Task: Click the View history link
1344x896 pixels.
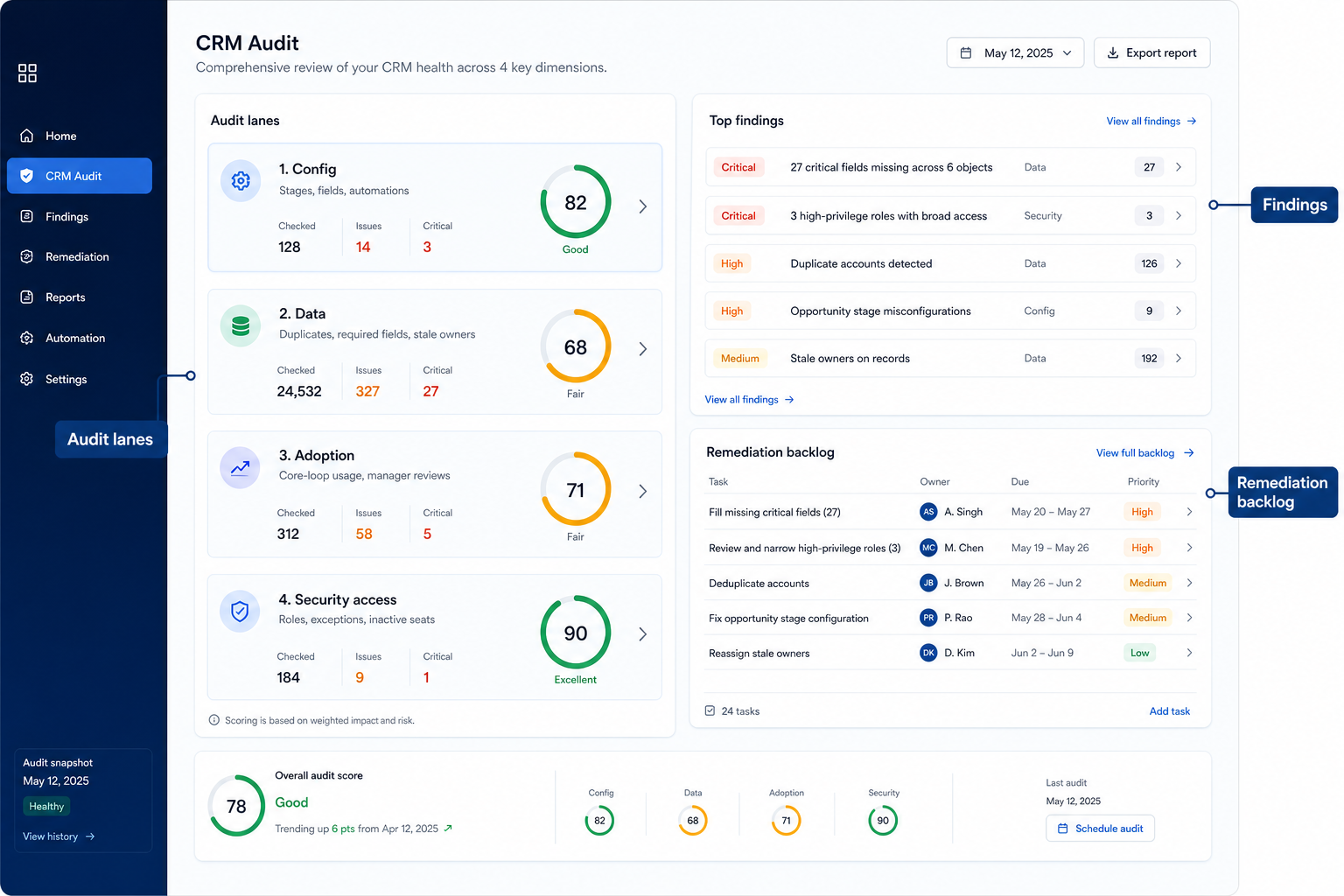Action: 59,836
